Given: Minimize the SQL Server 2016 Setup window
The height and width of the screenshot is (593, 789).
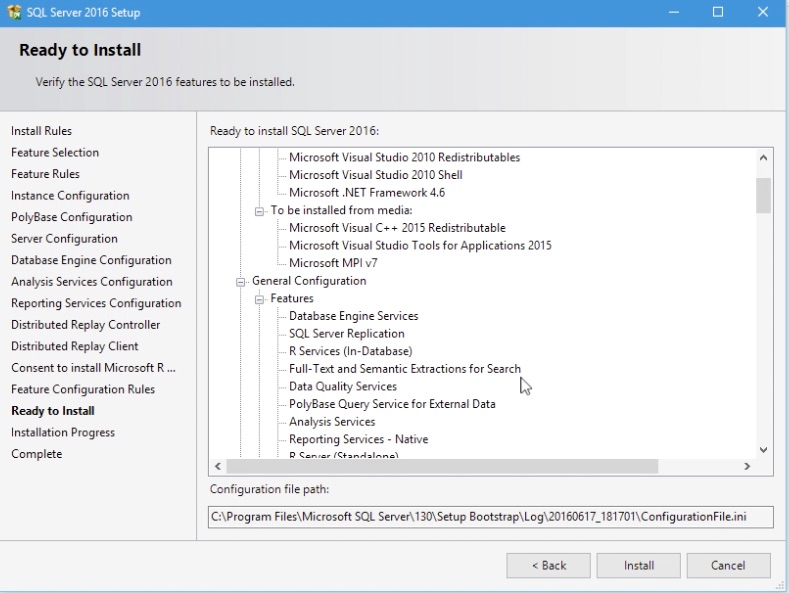Looking at the screenshot, I should click(674, 12).
